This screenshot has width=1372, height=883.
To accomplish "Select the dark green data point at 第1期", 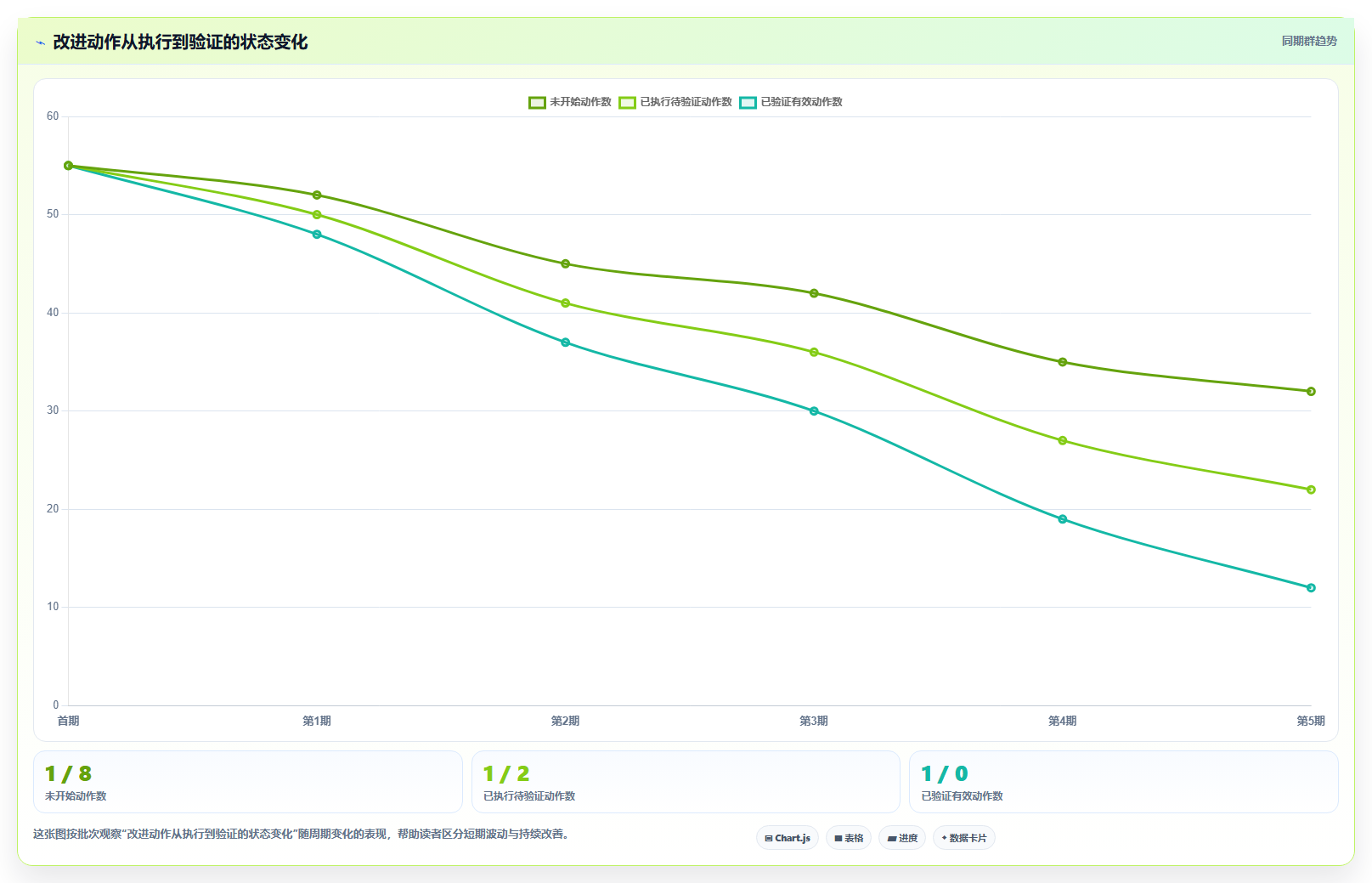I will [317, 195].
